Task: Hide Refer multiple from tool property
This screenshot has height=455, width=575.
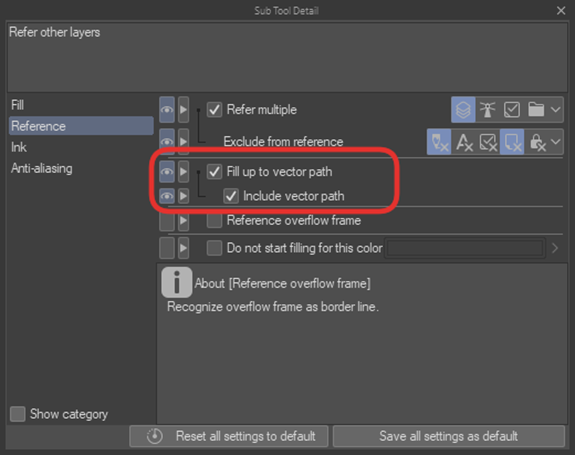Action: 167,110
